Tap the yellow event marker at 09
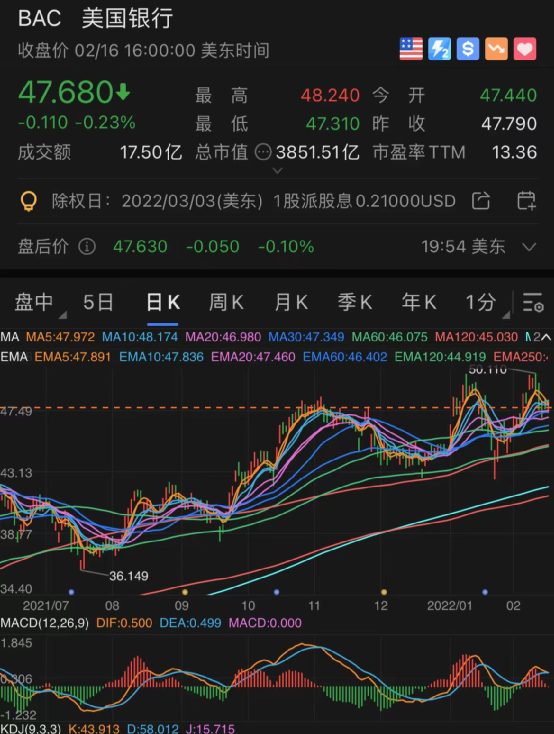Viewport: 554px width, 734px height. pyautogui.click(x=185, y=592)
